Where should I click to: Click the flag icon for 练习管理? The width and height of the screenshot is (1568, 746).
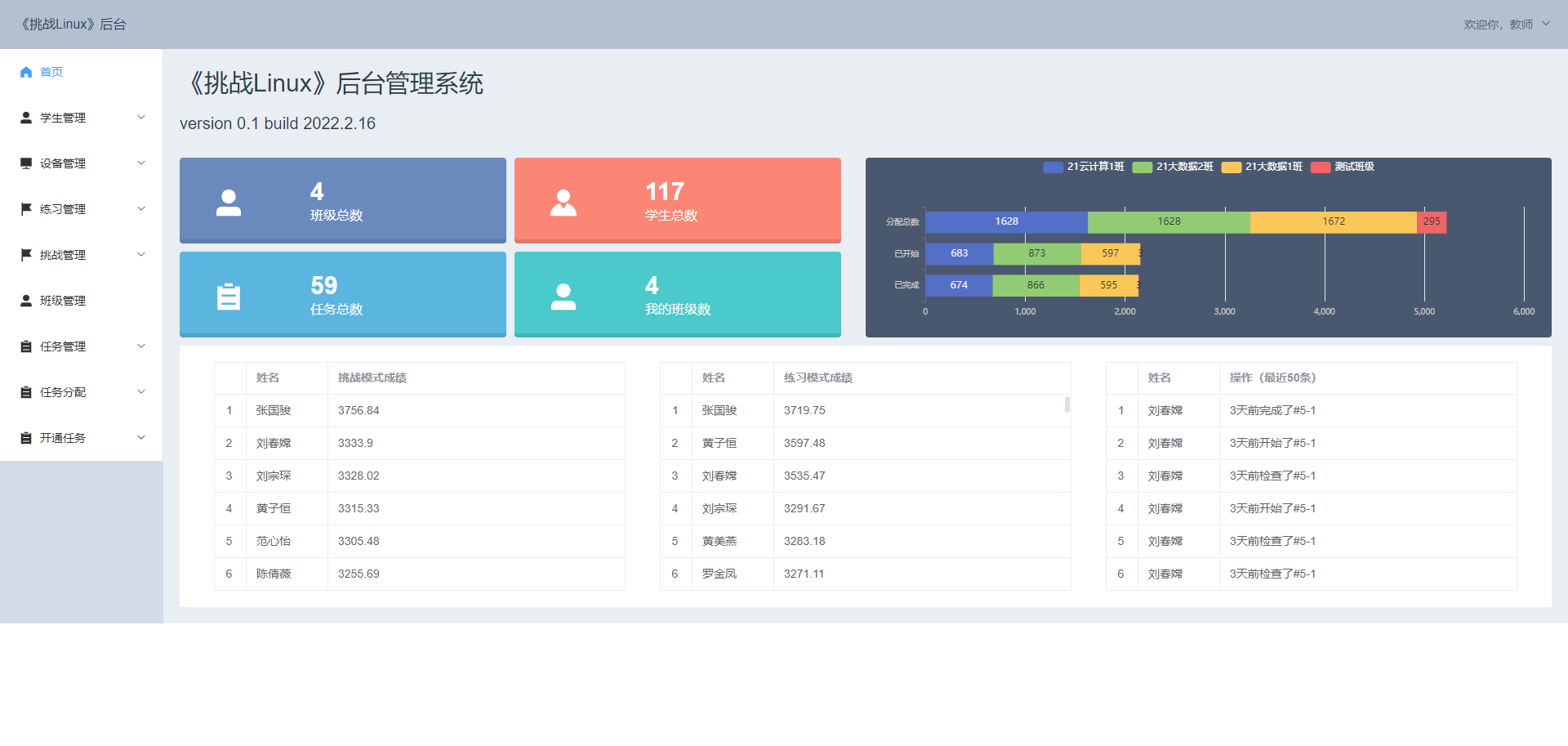pos(26,209)
